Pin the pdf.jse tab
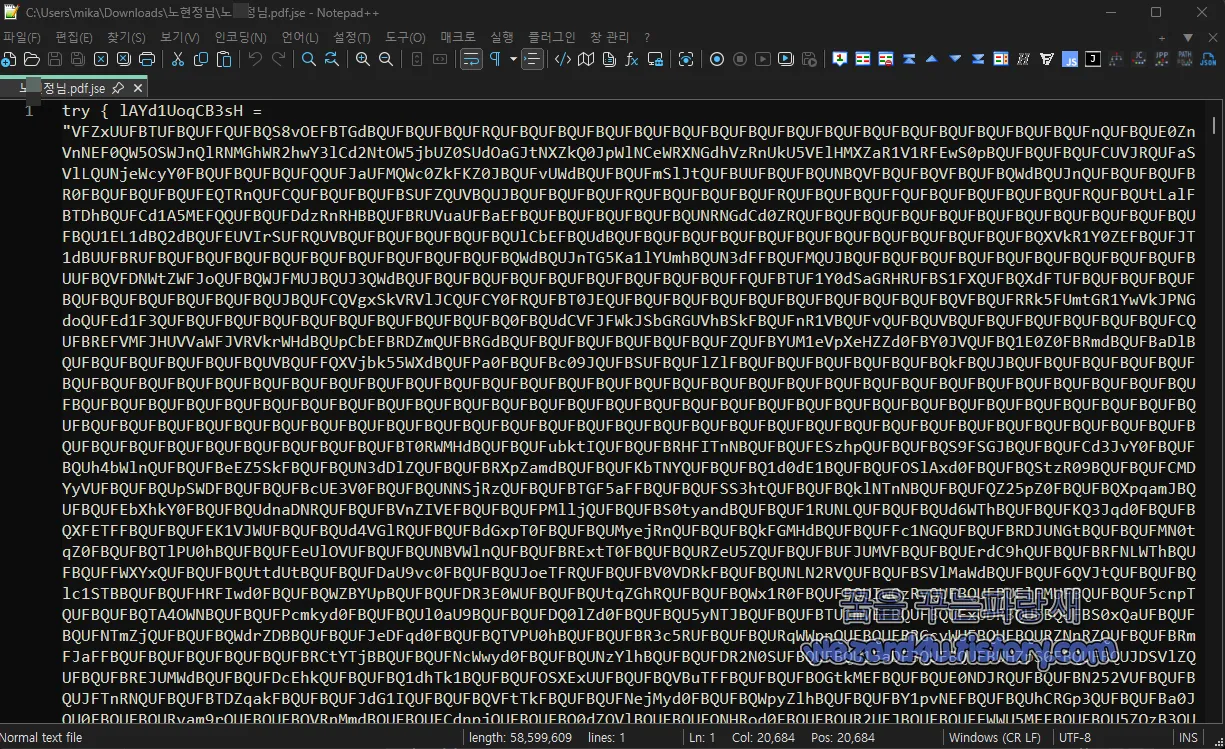1225x749 pixels. tap(116, 88)
